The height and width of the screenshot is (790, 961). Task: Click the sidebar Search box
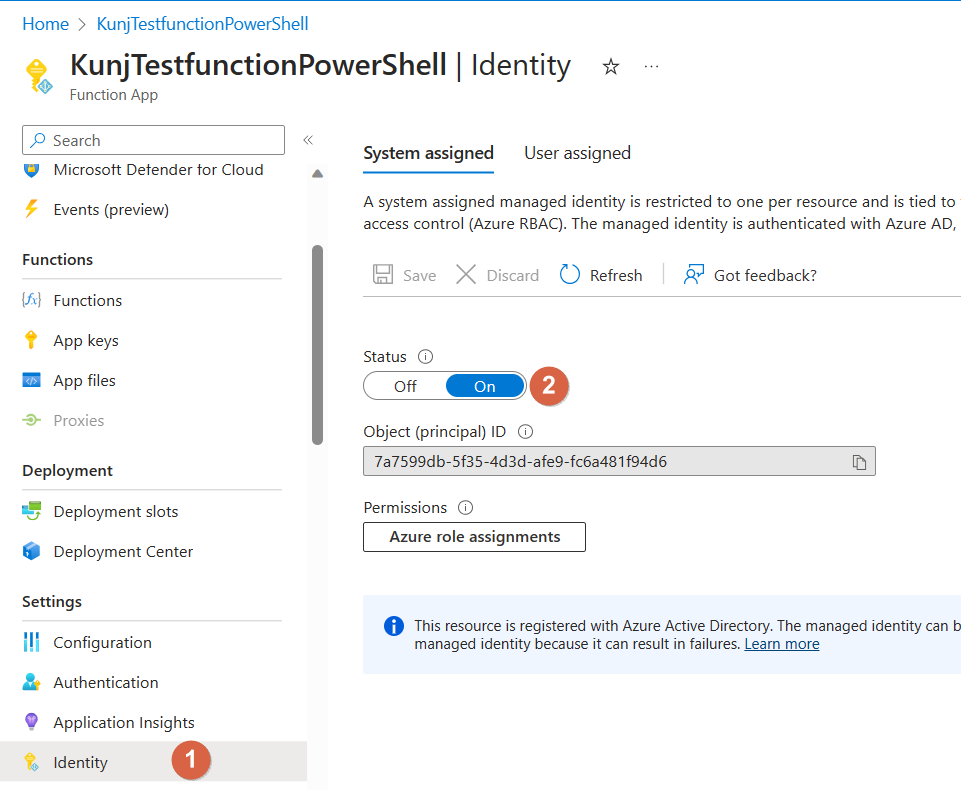click(154, 141)
